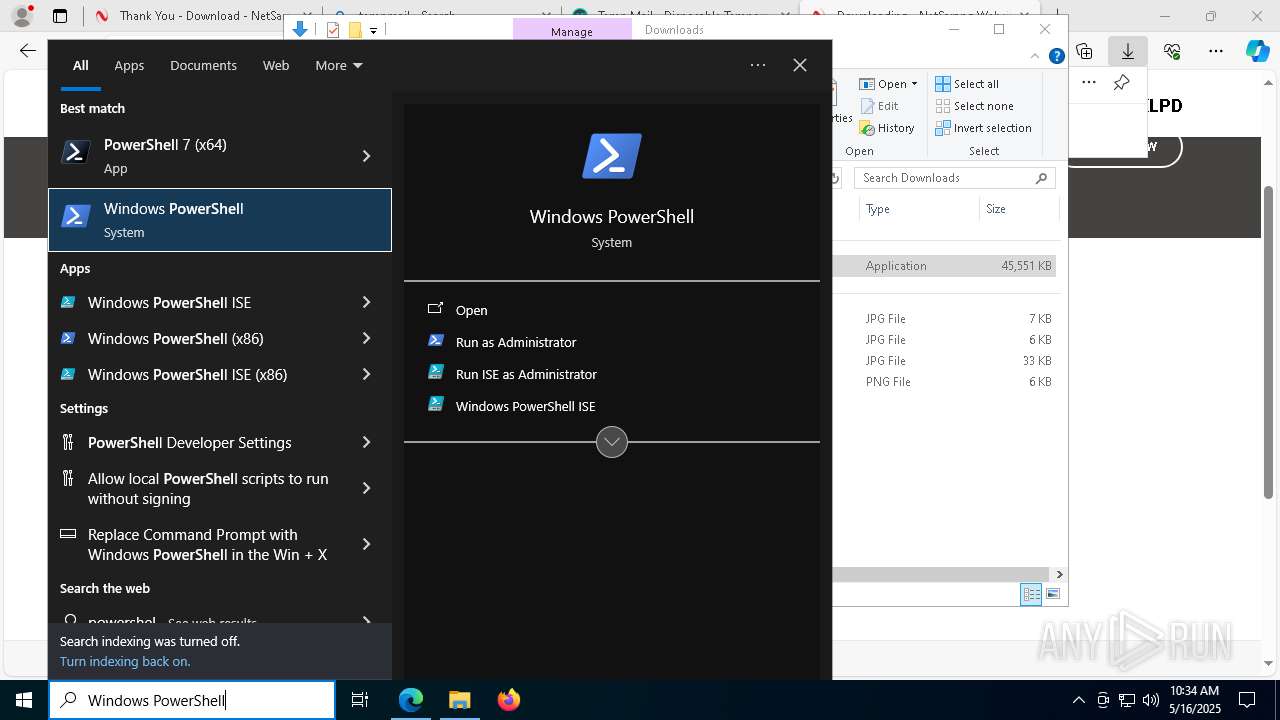Click Open action in preview pane

pos(471,310)
